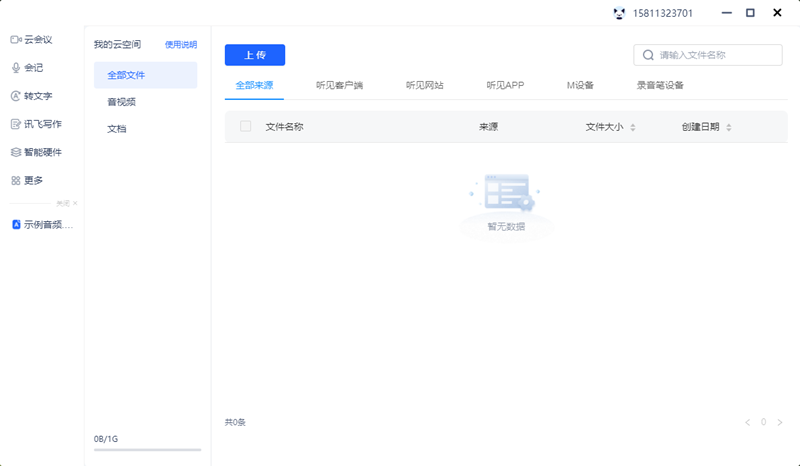Open the 转文字 transcription icon
The width and height of the screenshot is (800, 466).
coord(16,96)
